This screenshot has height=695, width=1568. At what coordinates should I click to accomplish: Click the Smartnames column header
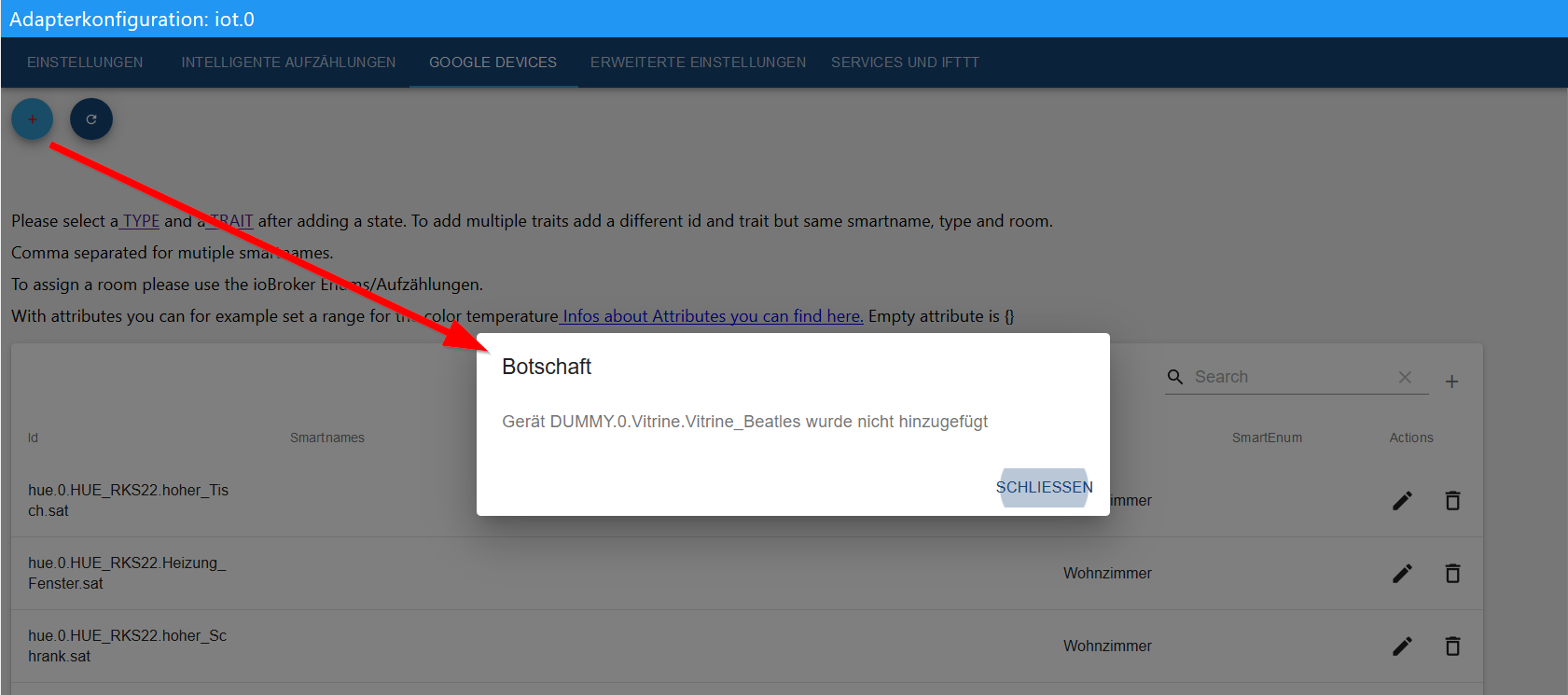point(327,438)
